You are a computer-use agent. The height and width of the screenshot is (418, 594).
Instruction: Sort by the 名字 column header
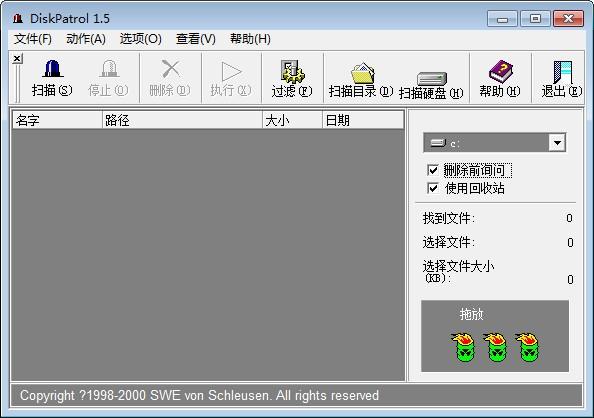click(57, 121)
